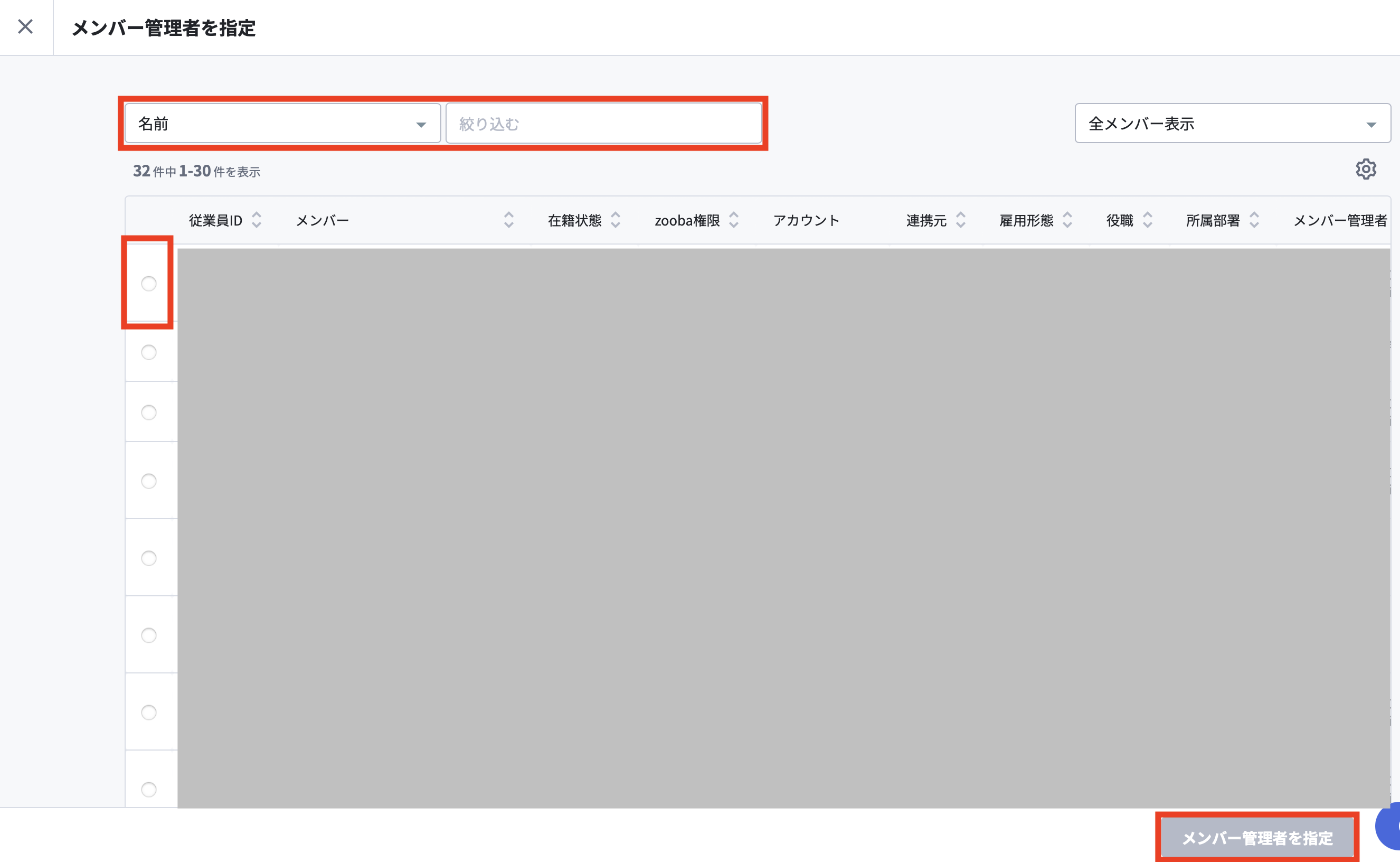1400x862 pixels.
Task: Close the member manager dialog
Action: click(26, 27)
